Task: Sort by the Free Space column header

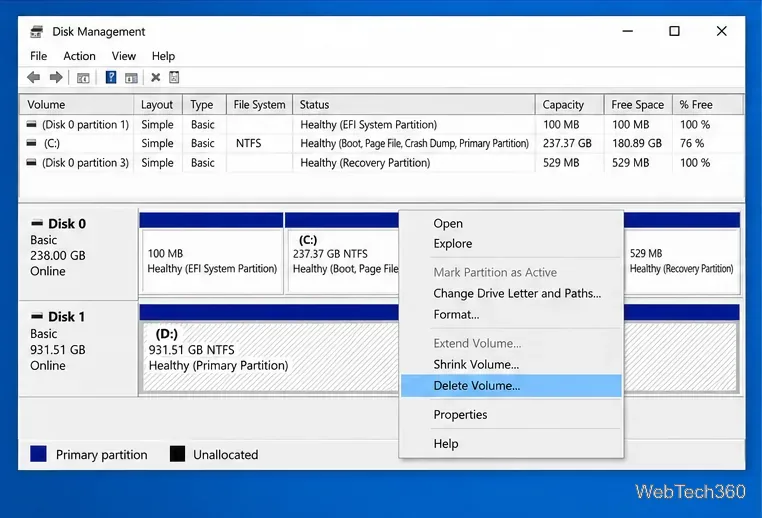Action: tap(638, 104)
